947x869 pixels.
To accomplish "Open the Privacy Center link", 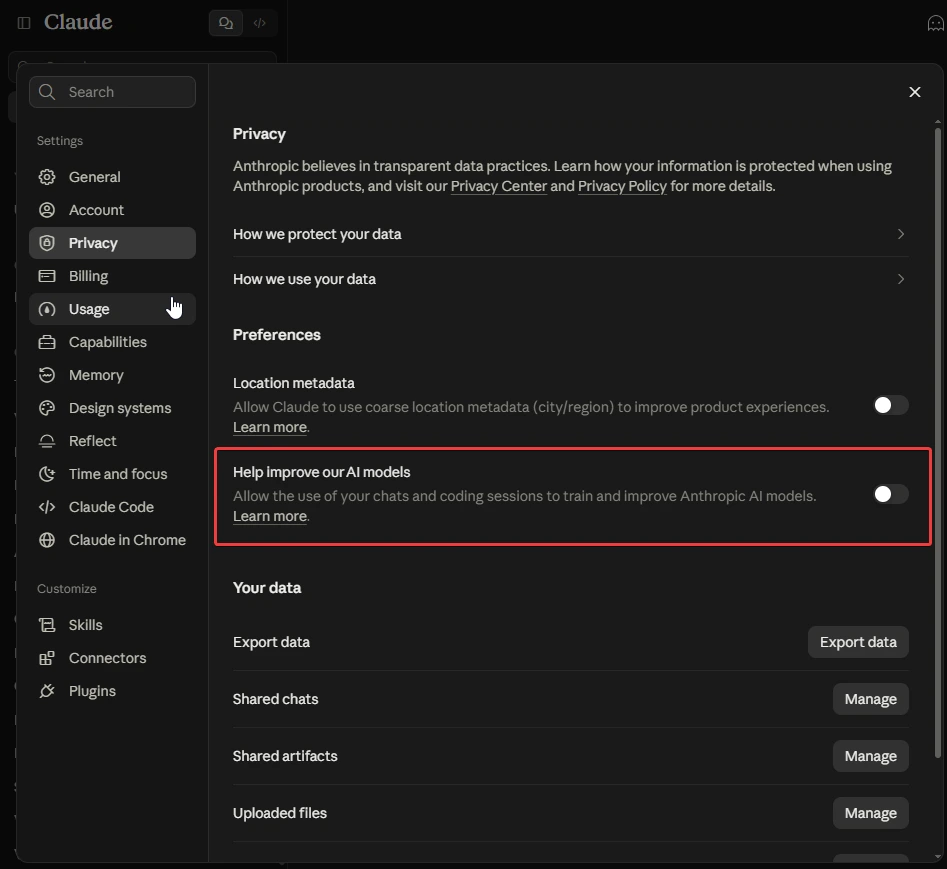I will [x=498, y=186].
